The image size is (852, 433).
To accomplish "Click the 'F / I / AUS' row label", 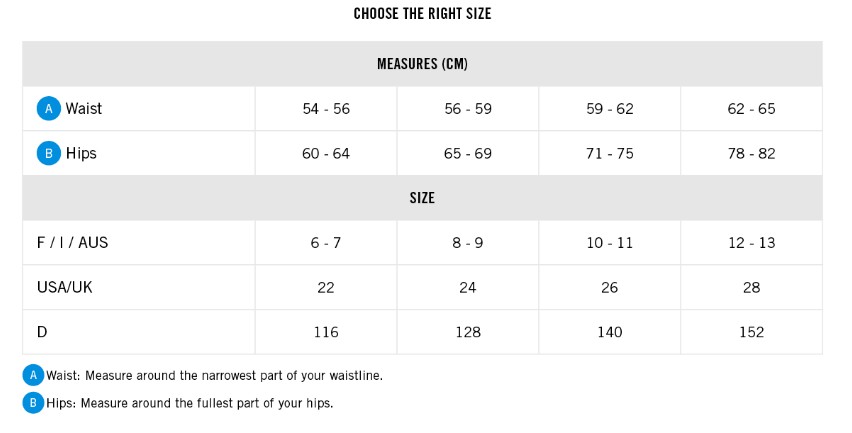I will 72,243.
